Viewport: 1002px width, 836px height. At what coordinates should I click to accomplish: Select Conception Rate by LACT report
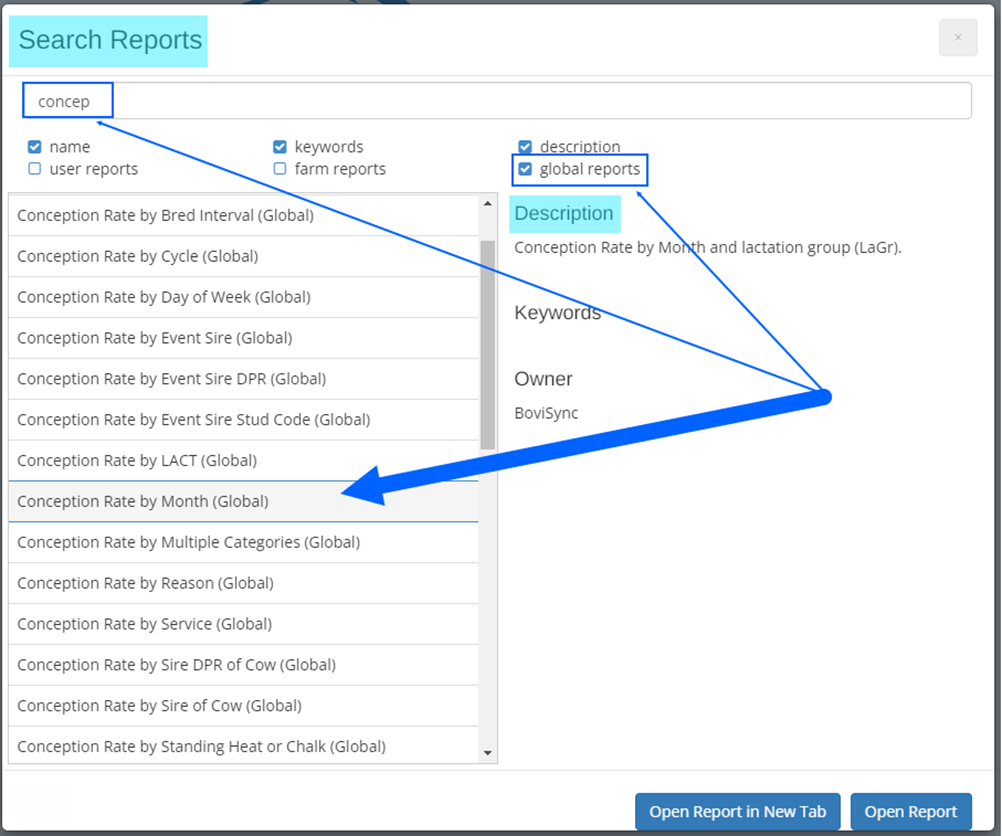pos(135,460)
